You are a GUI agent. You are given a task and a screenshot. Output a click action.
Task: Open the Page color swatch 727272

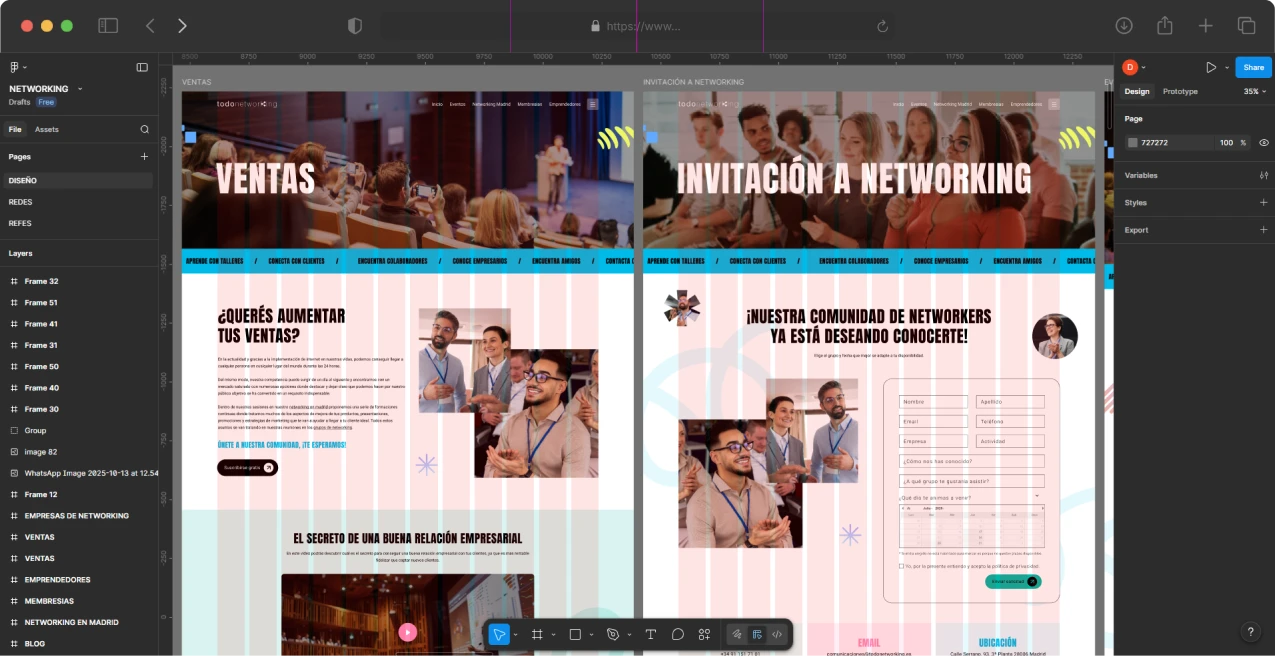click(x=1132, y=142)
